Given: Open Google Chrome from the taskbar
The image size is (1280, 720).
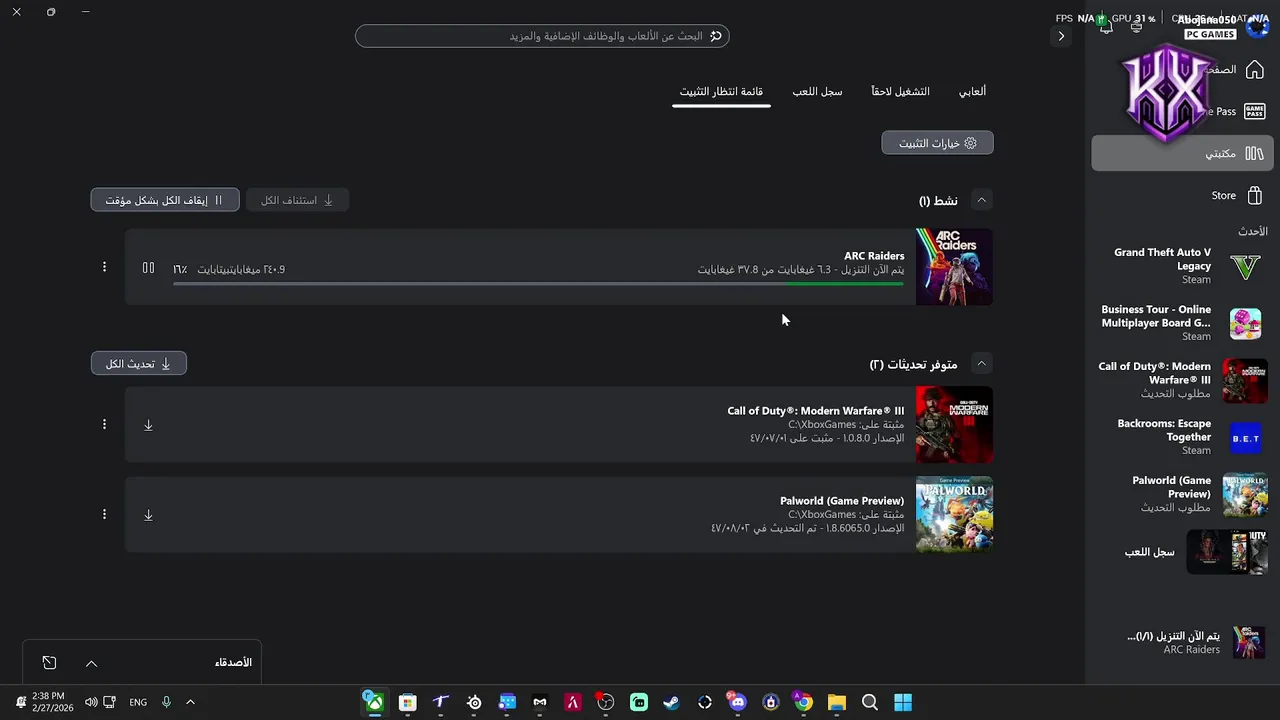Looking at the screenshot, I should coord(803,703).
